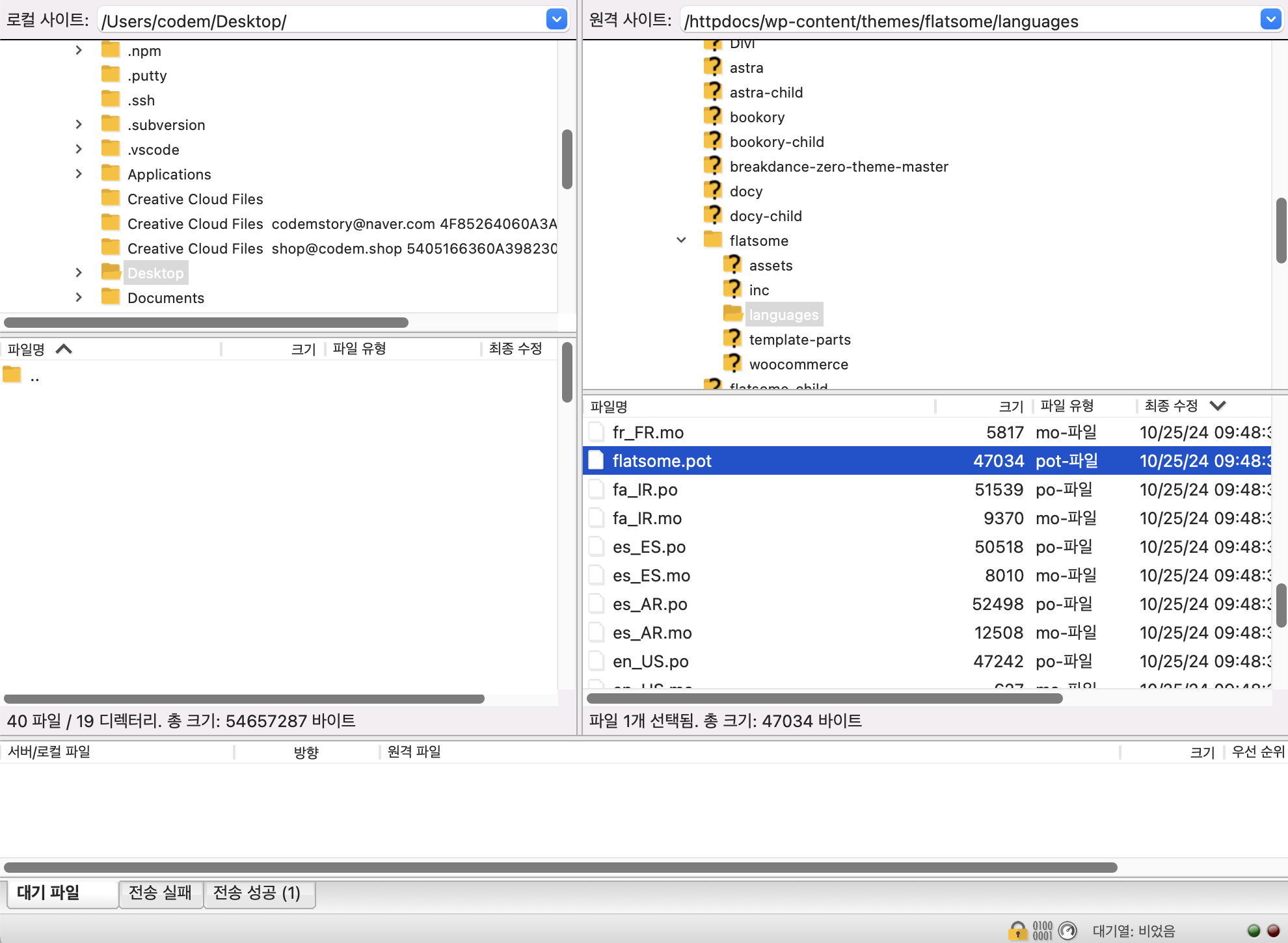Select the flatsome.pot file icon
The image size is (1288, 943).
[x=596, y=460]
